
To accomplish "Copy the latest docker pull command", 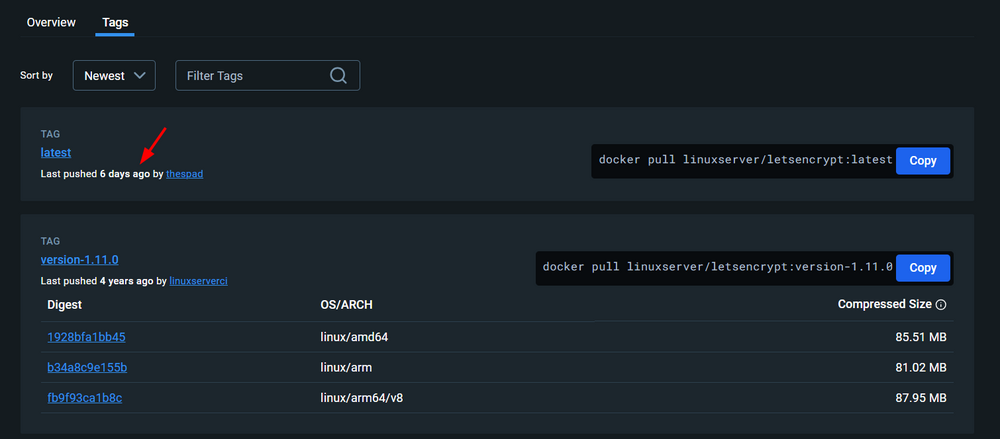I will [923, 161].
